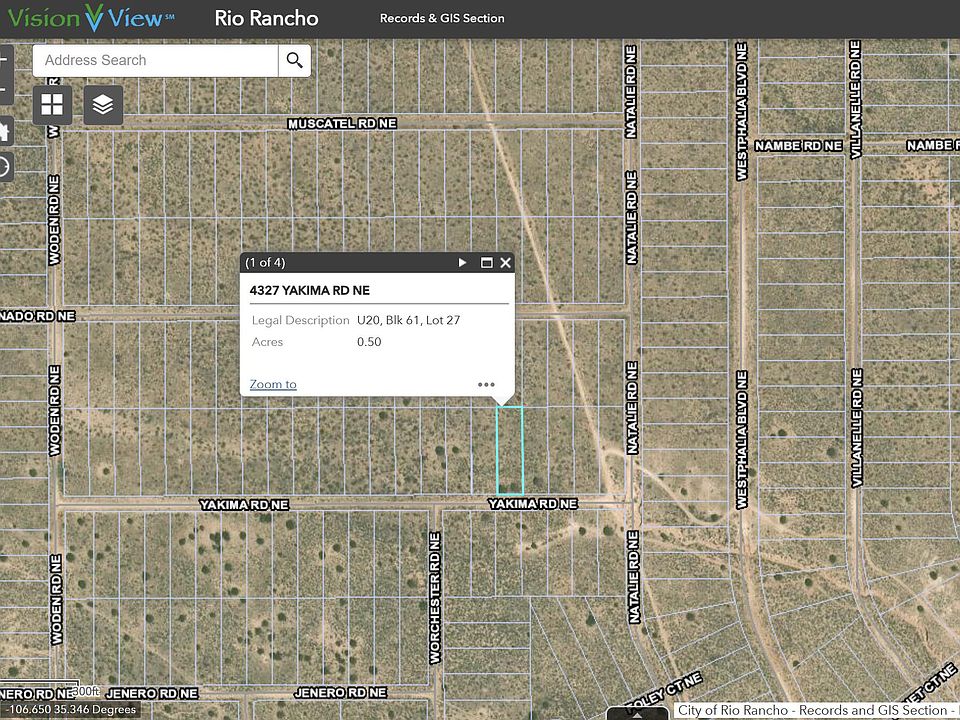Maximize the 4327 Yakima Rd popup
The image size is (960, 720).
[x=487, y=263]
